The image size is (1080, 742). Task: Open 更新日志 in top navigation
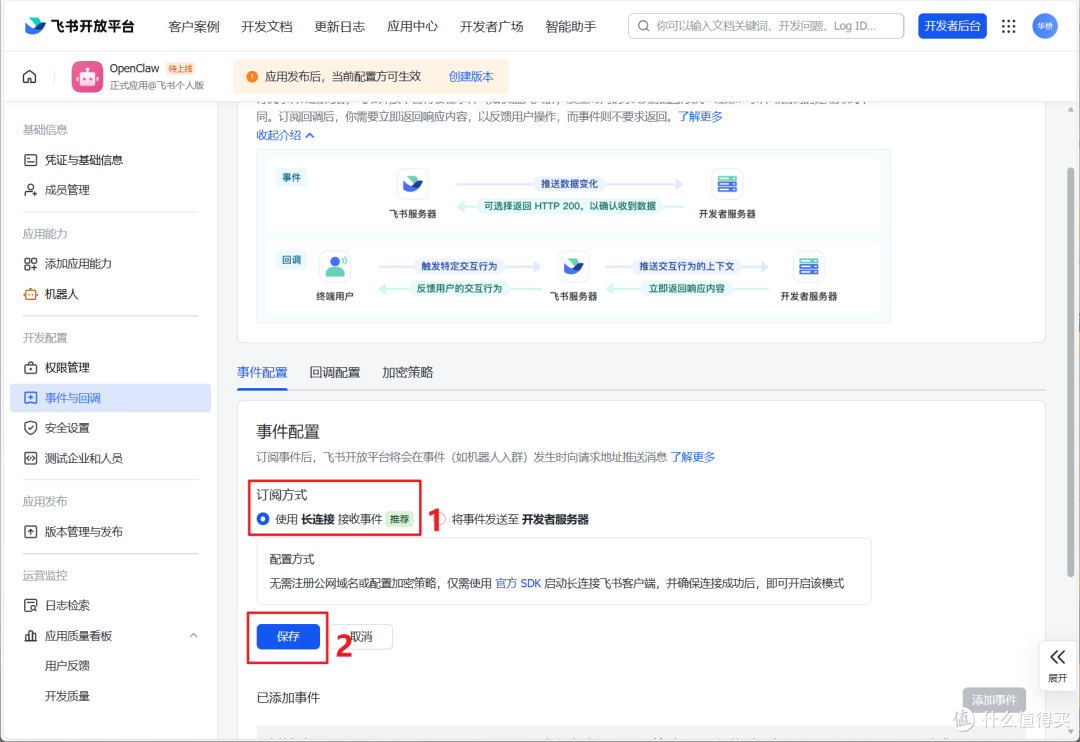point(340,27)
